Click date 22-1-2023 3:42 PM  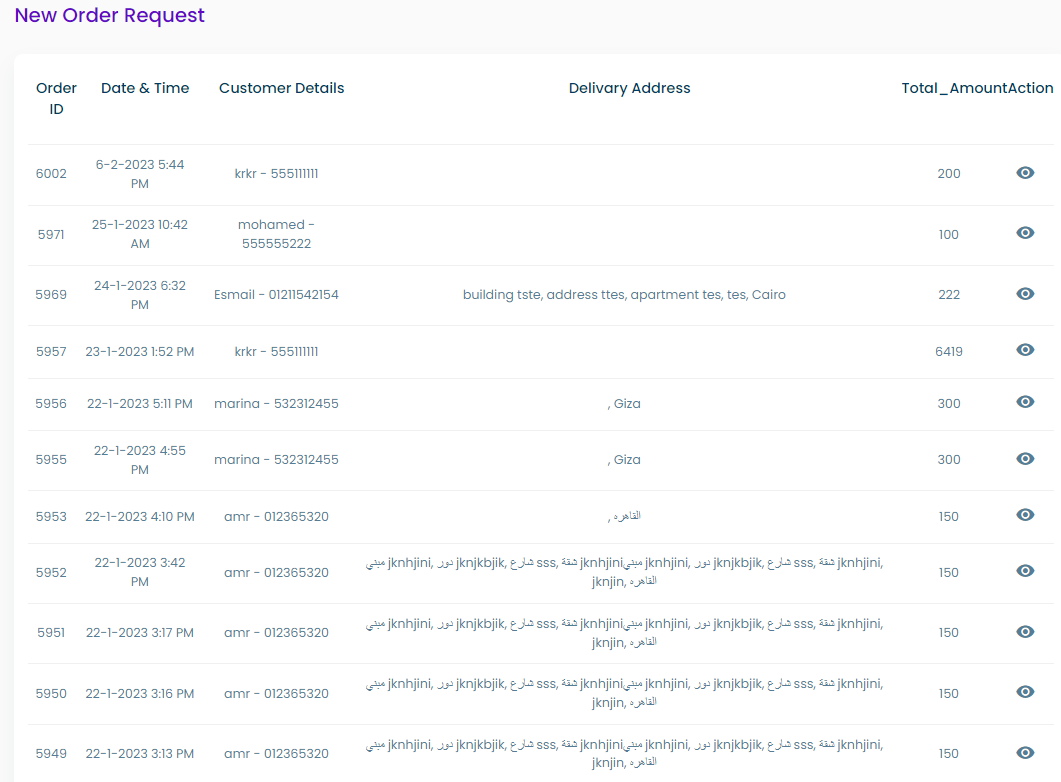pyautogui.click(x=140, y=572)
